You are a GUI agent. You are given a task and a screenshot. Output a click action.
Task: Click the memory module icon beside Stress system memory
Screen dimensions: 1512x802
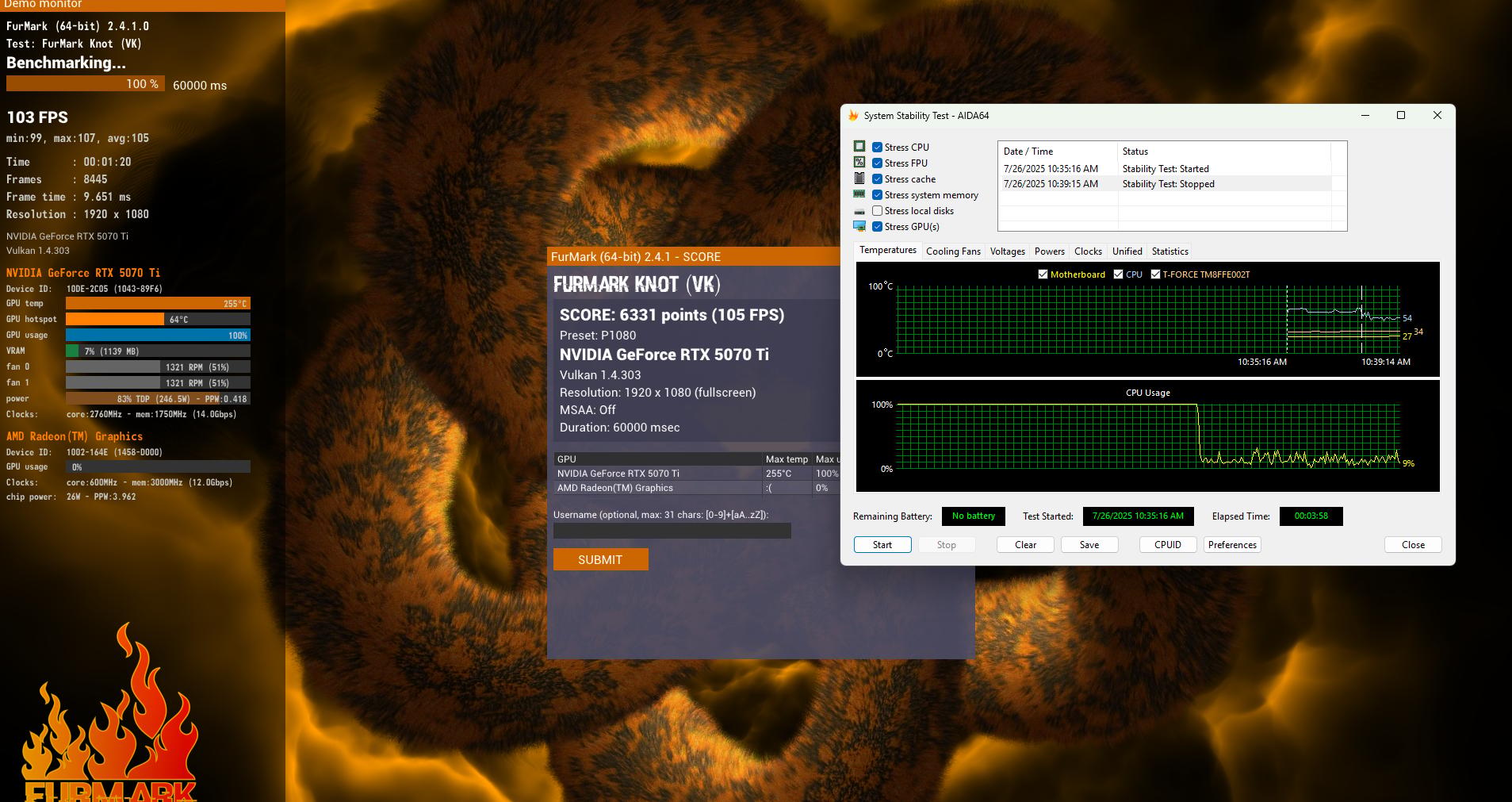[x=859, y=194]
